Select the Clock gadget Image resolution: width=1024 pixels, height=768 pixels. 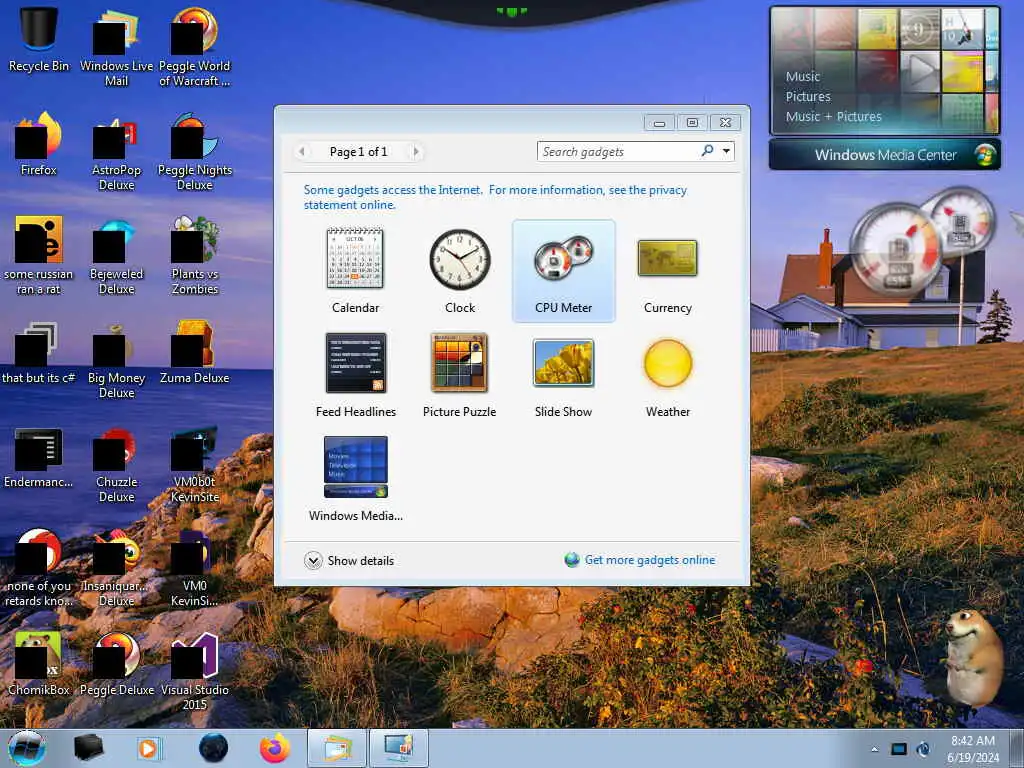(x=460, y=270)
